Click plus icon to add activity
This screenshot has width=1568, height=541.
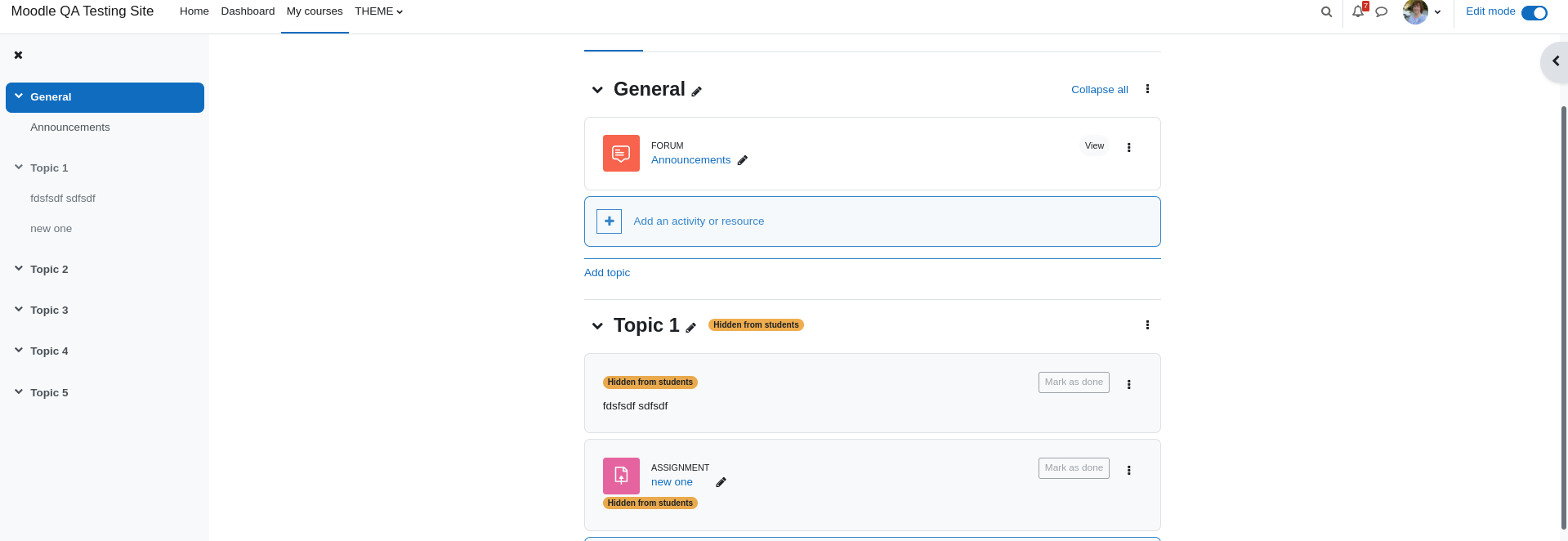point(610,221)
